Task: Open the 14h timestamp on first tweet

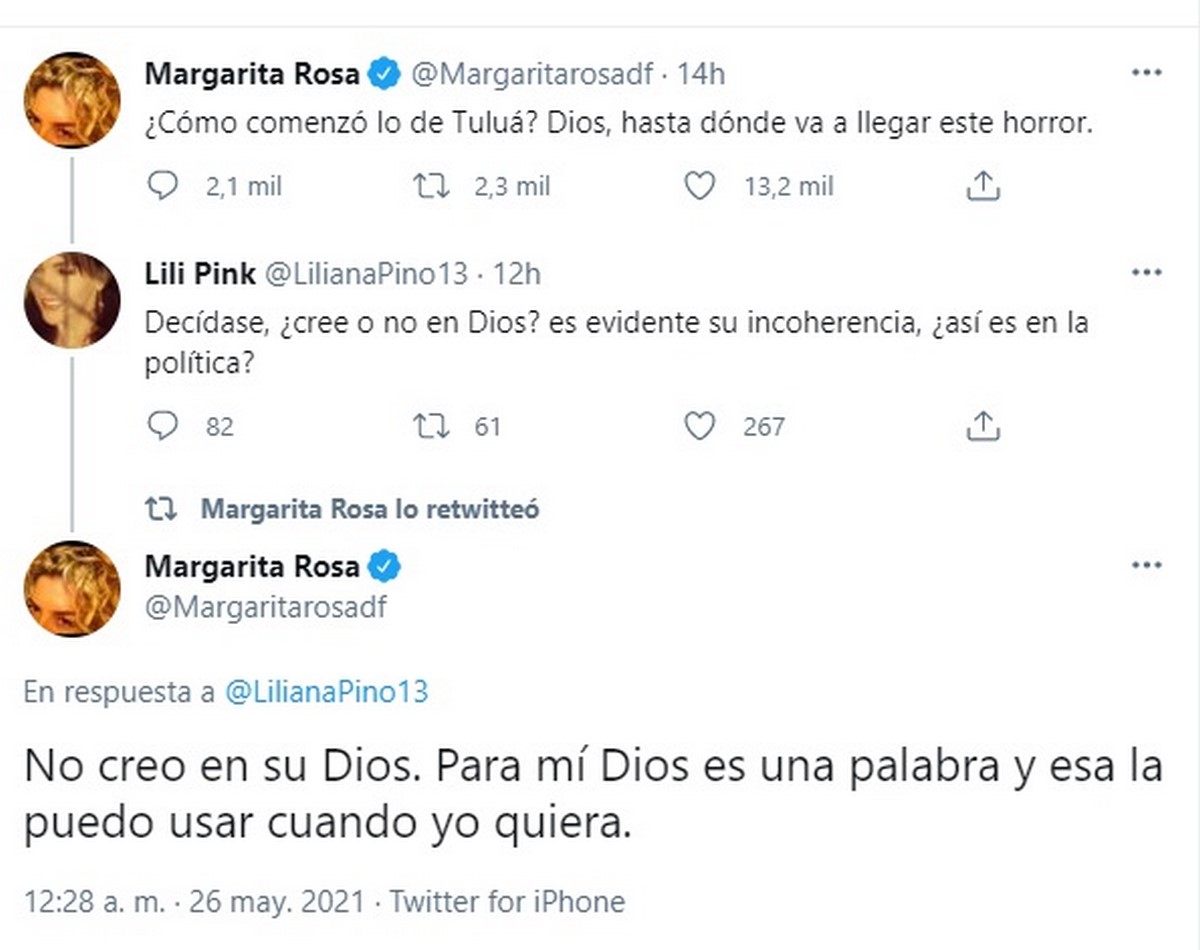Action: tap(700, 73)
